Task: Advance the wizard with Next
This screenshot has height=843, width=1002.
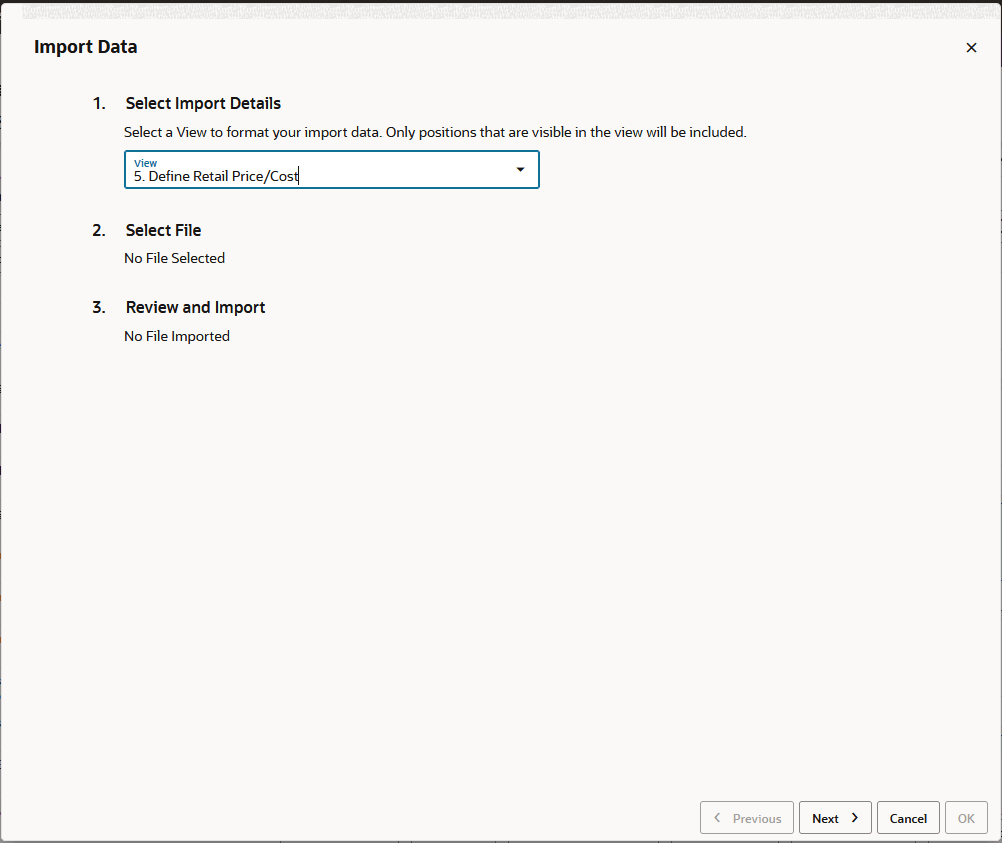Action: pyautogui.click(x=835, y=817)
